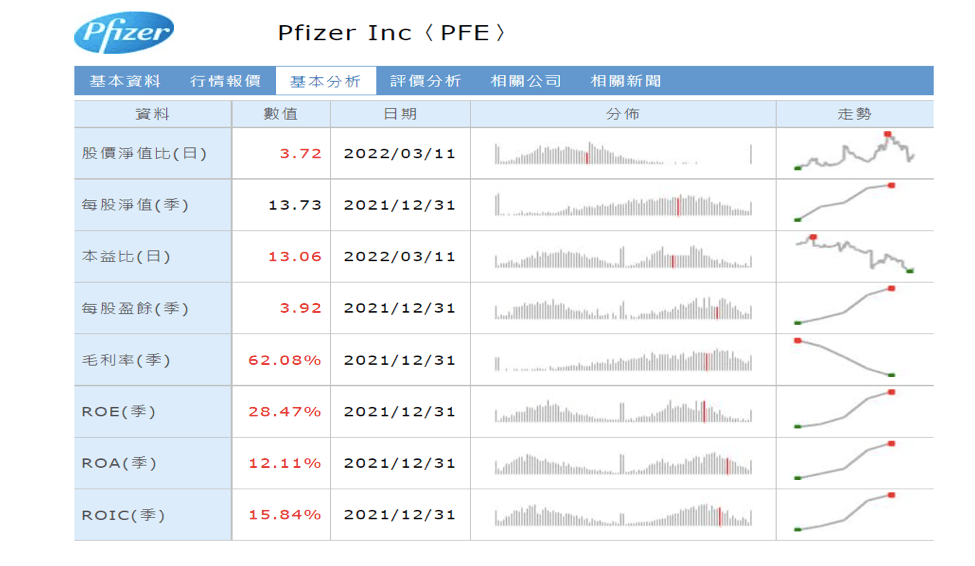Click the 毛利率 declining trend sparkline
The image size is (975, 566).
point(844,358)
